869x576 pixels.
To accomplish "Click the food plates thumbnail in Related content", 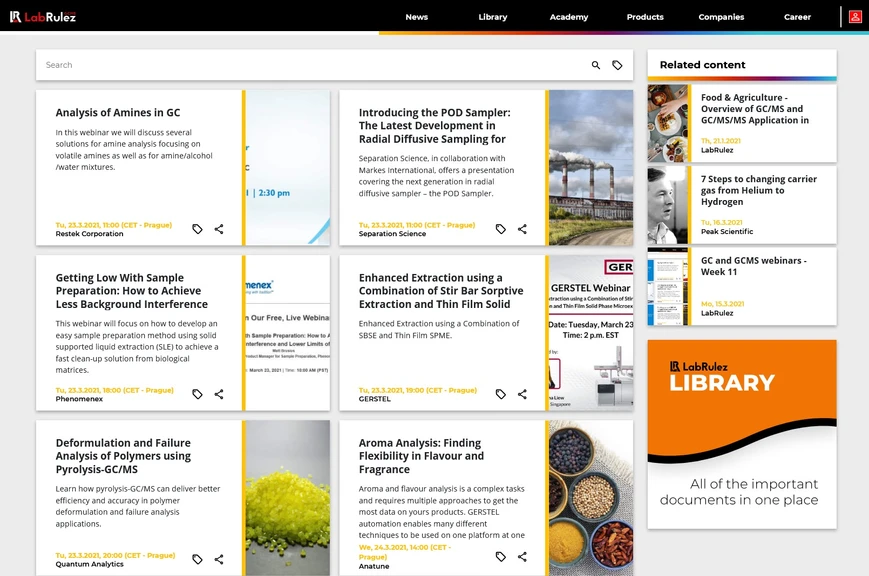I will 668,123.
